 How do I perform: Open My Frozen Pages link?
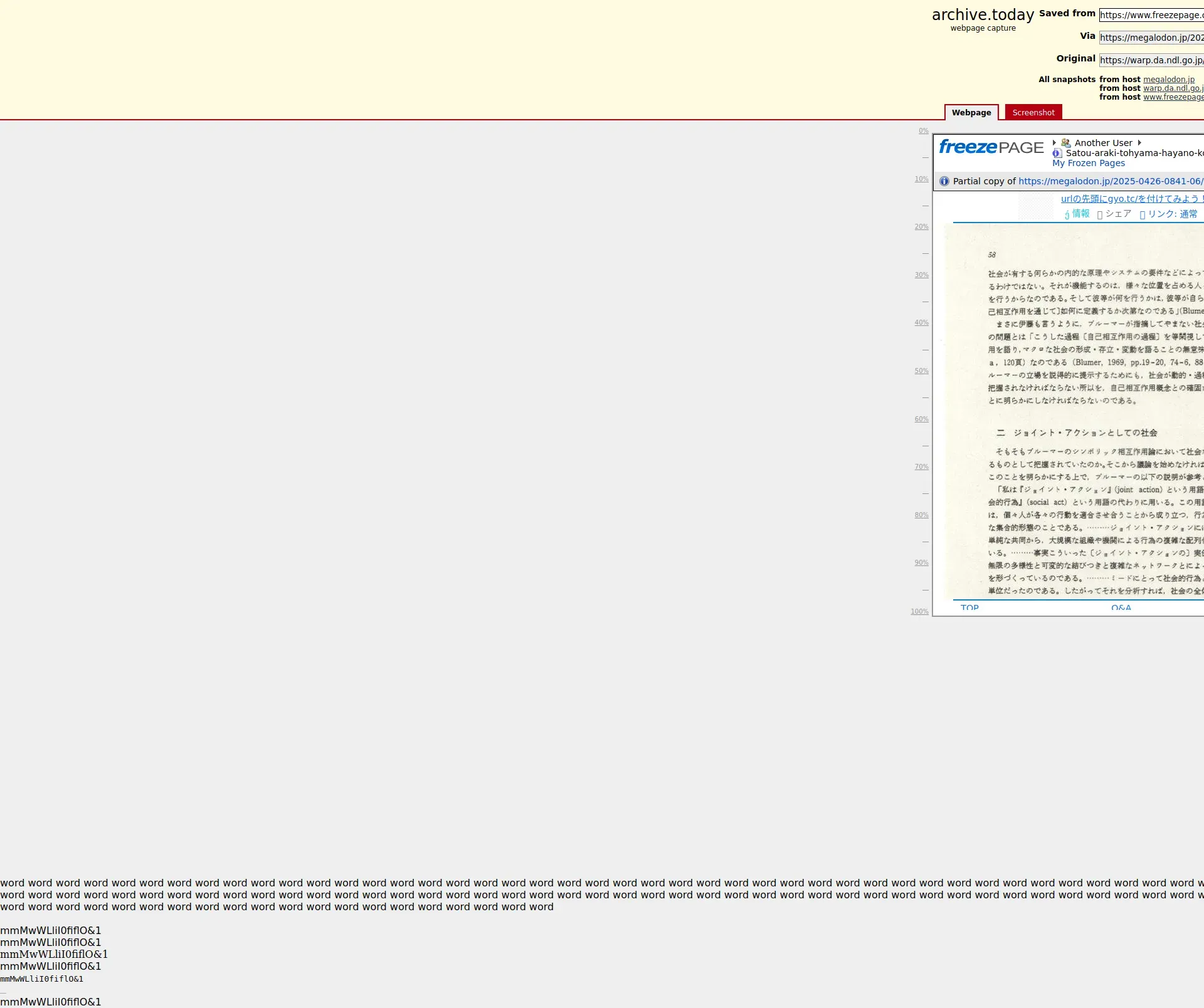[1088, 163]
